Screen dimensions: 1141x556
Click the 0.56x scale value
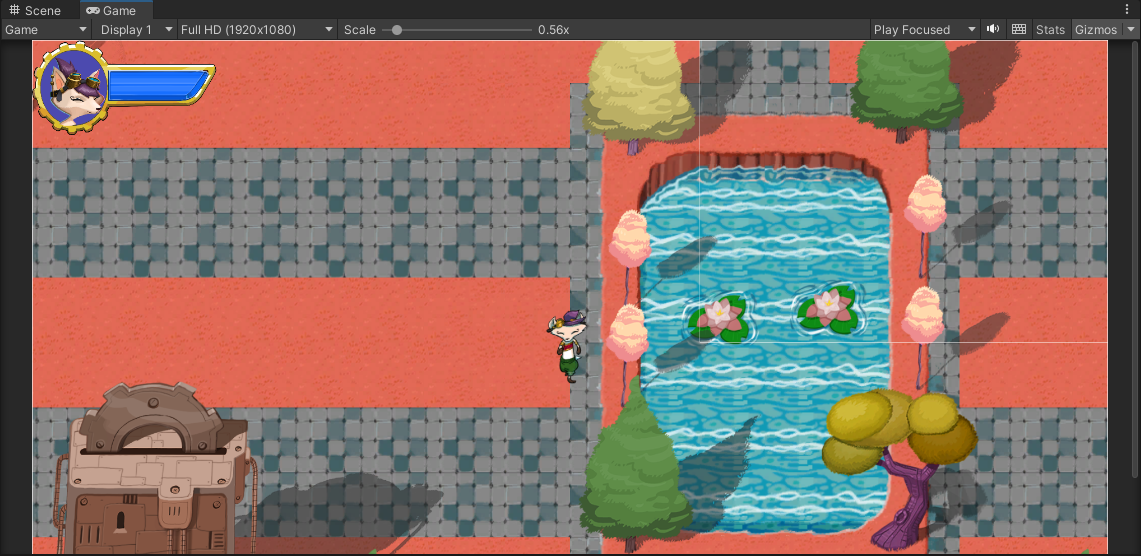[553, 30]
